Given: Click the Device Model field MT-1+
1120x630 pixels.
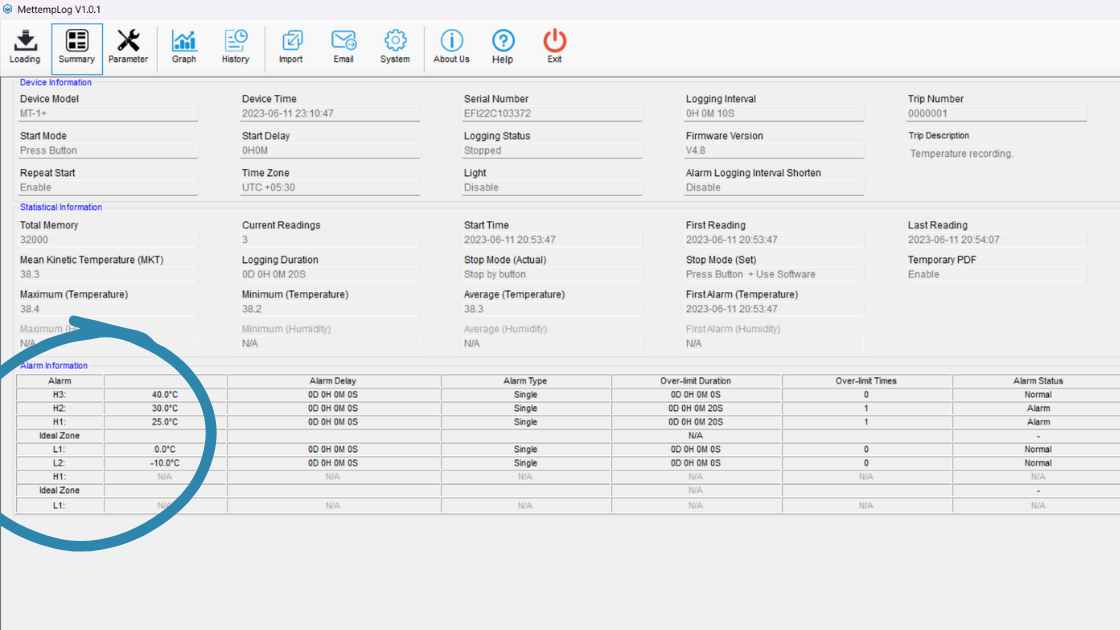Looking at the screenshot, I should (x=108, y=114).
